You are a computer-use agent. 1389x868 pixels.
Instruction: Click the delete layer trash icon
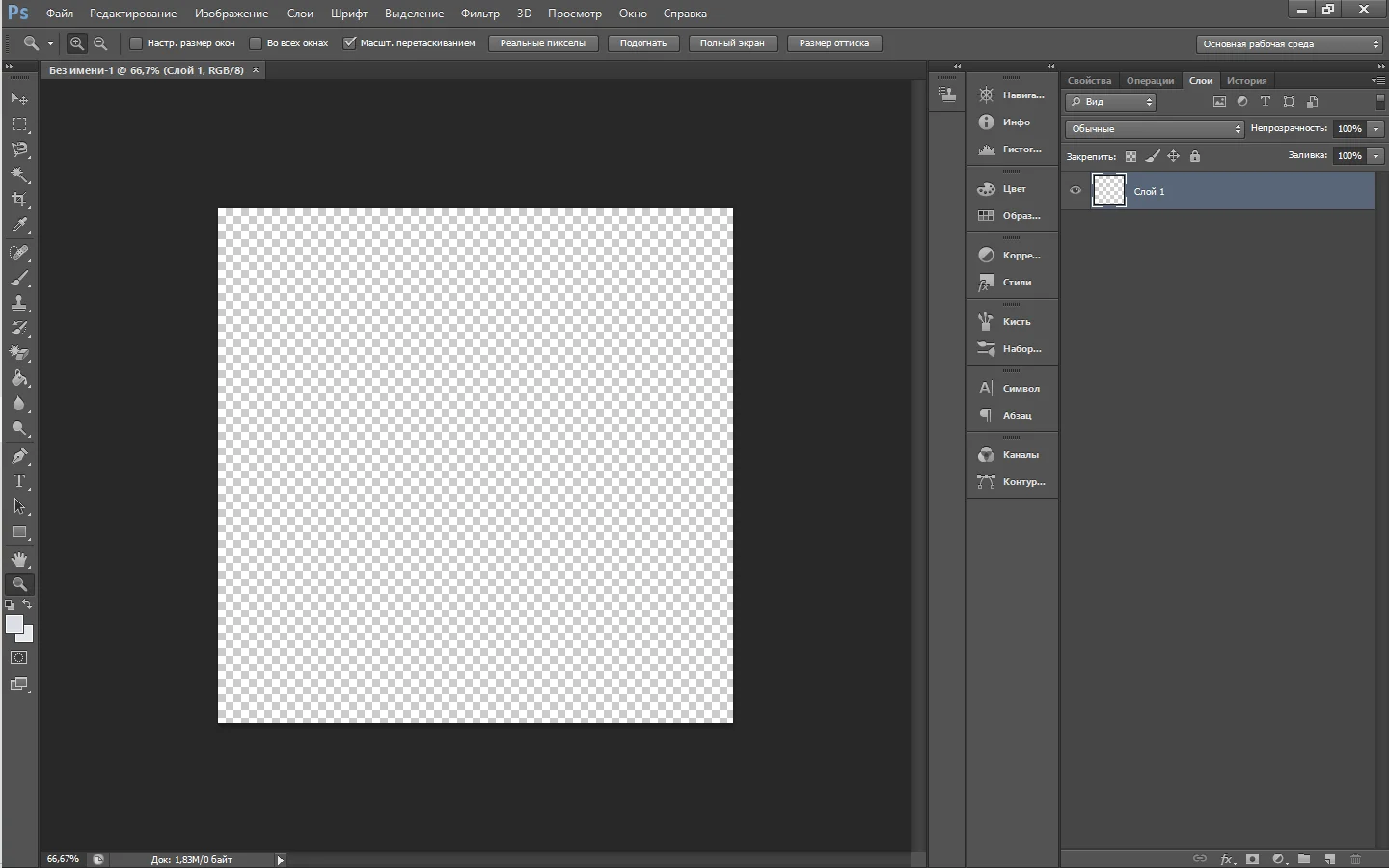click(x=1355, y=858)
